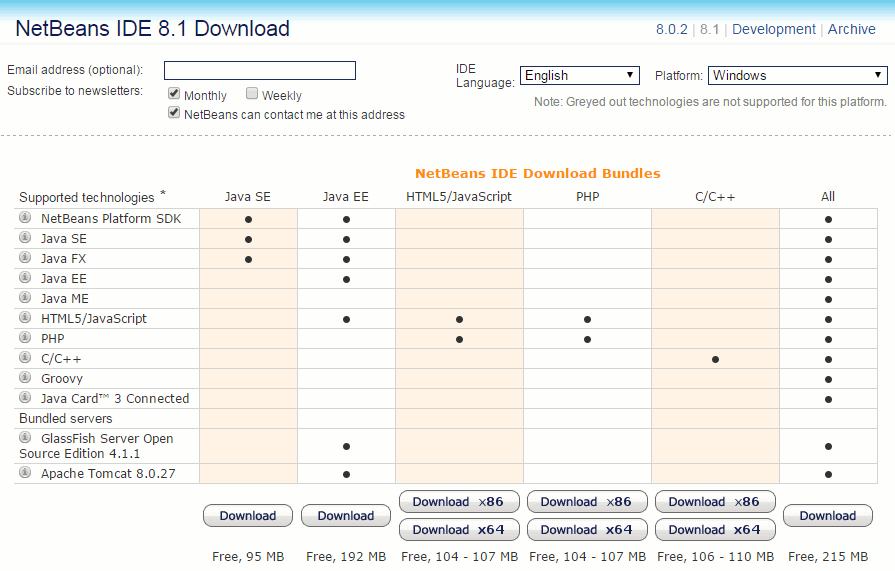Click the C/C++ column header

[x=715, y=197]
